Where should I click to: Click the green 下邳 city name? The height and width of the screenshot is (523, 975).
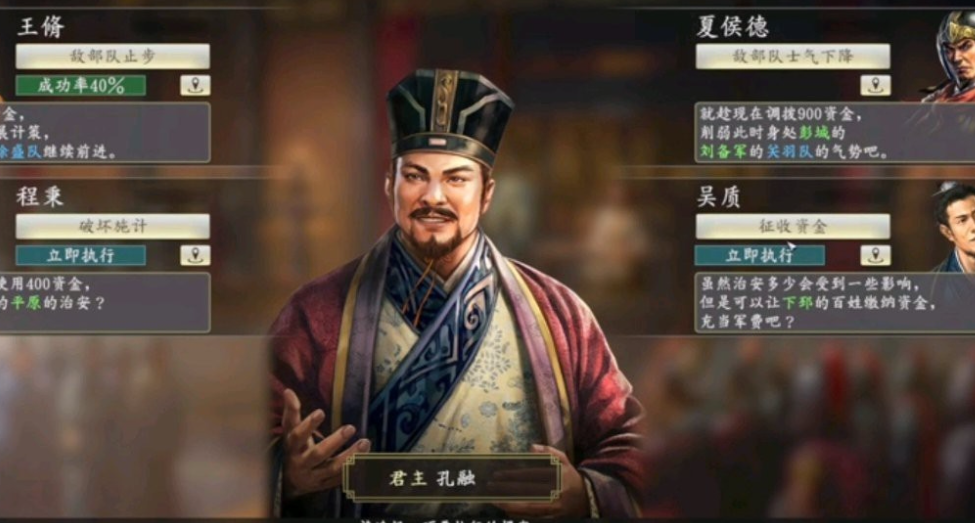click(798, 303)
